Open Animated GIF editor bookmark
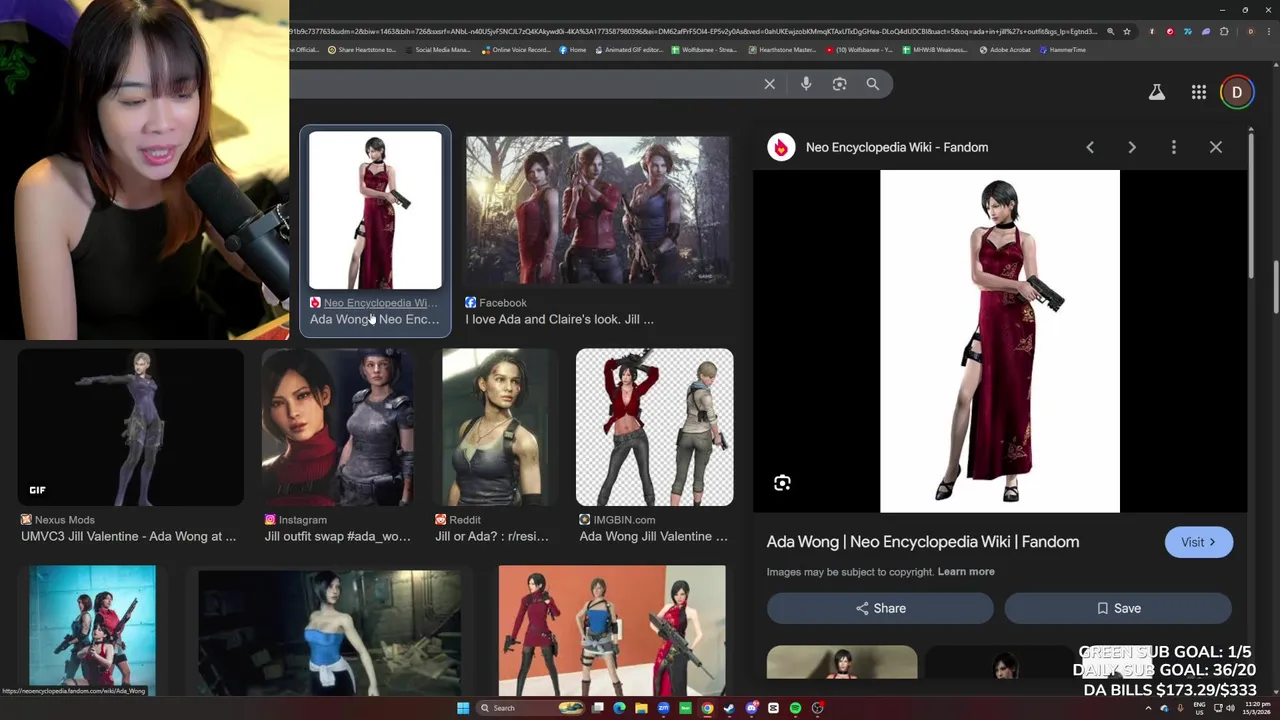This screenshot has width=1280, height=720. [629, 49]
